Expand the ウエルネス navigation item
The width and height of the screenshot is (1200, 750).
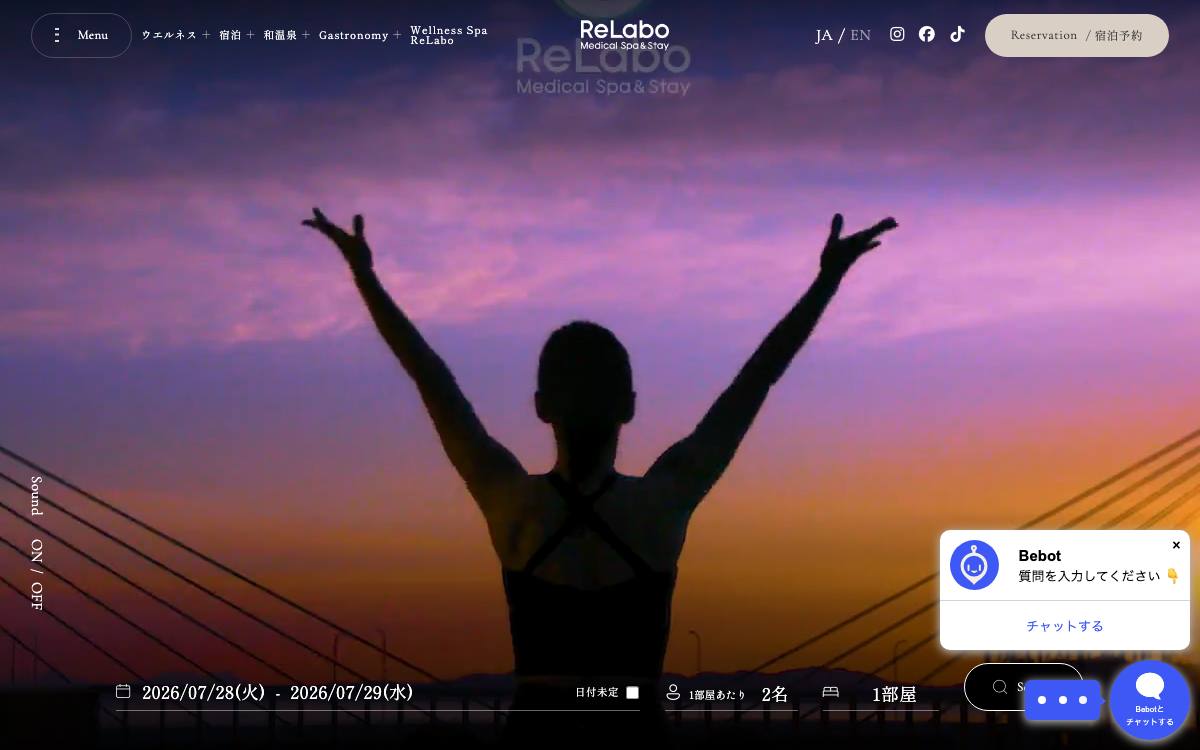pos(176,35)
